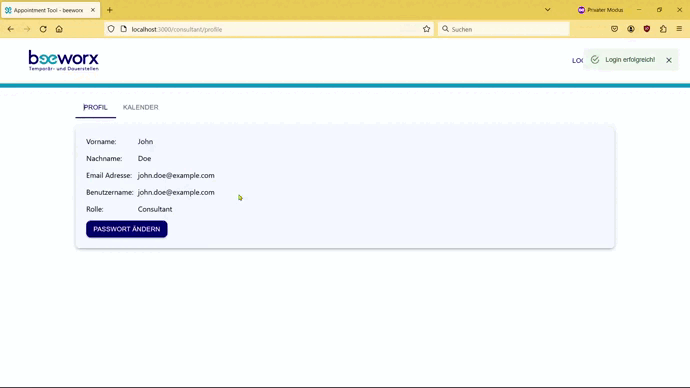Screen dimensions: 690x388
Task: Click the Benutzername: label
Action: point(110,192)
